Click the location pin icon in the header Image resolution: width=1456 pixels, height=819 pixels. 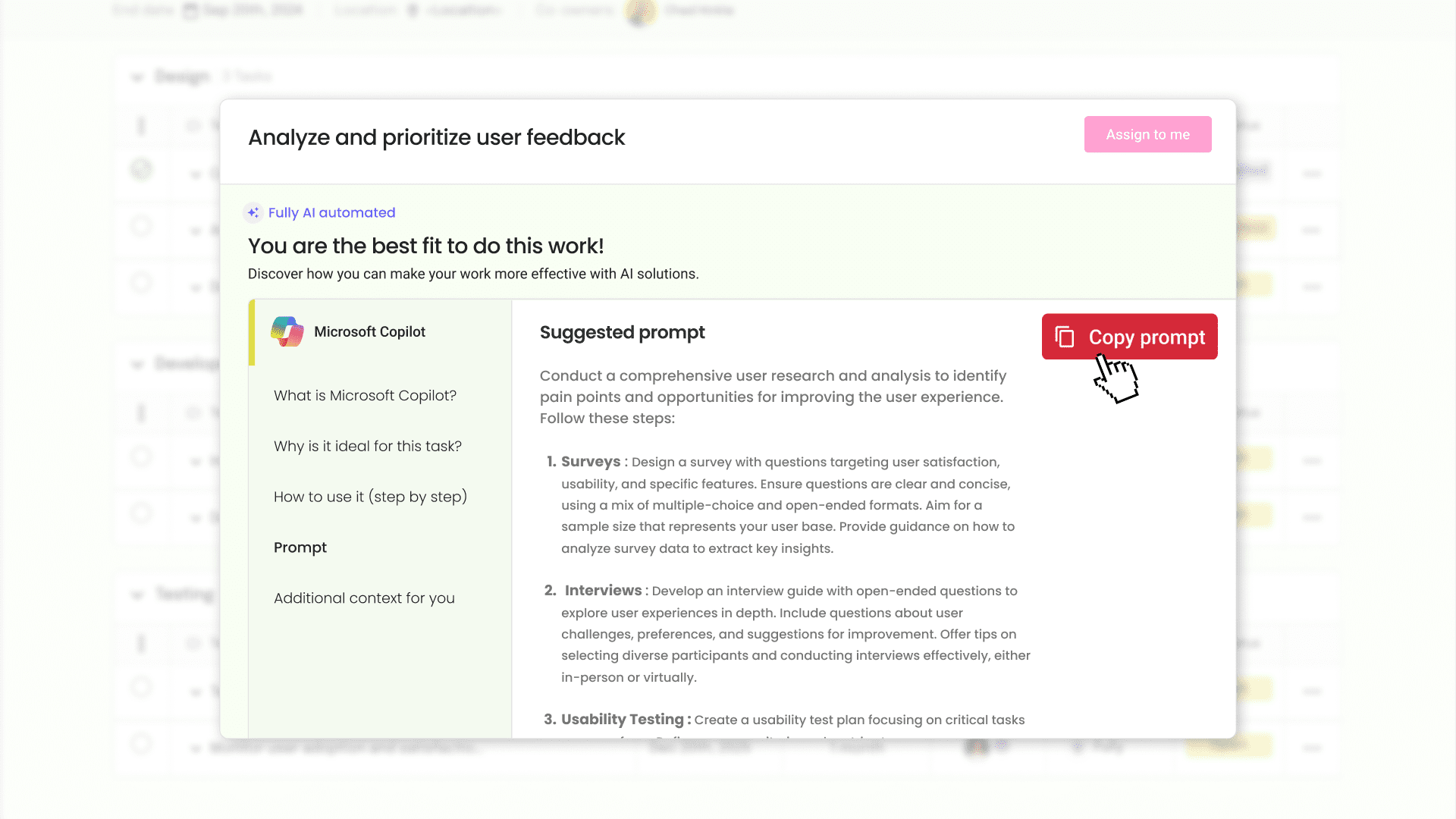point(410,11)
